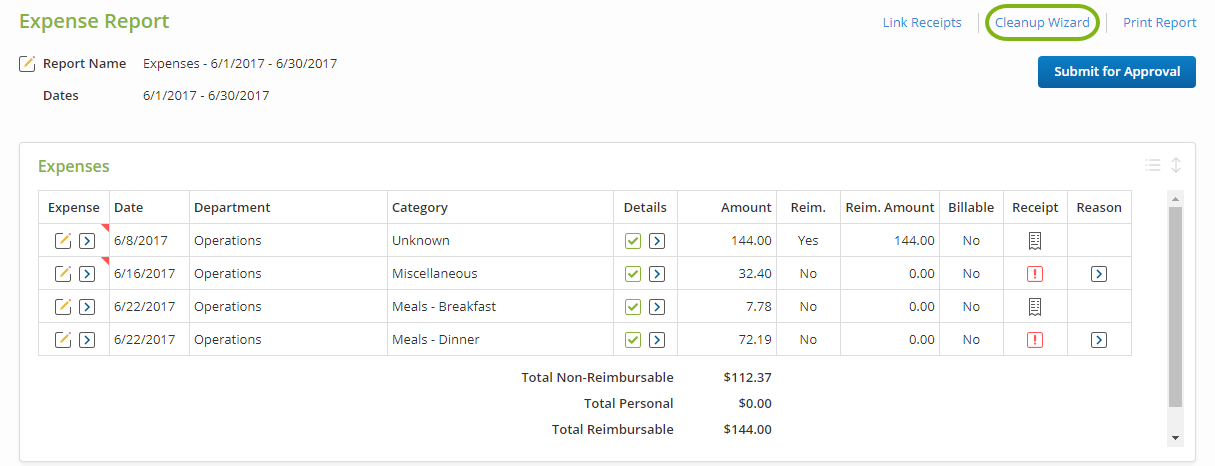Edit the 6/8/2017 Unknown expense
The height and width of the screenshot is (466, 1215).
(63, 240)
